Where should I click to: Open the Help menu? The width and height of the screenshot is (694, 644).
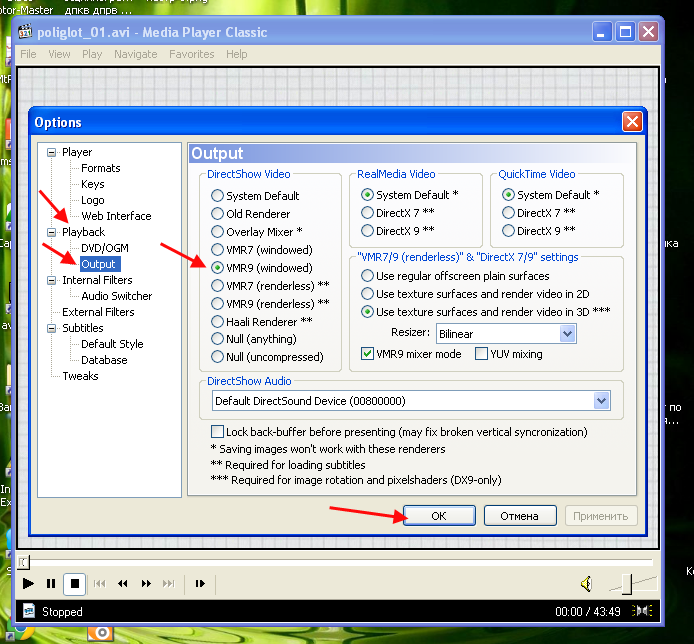[x=237, y=54]
